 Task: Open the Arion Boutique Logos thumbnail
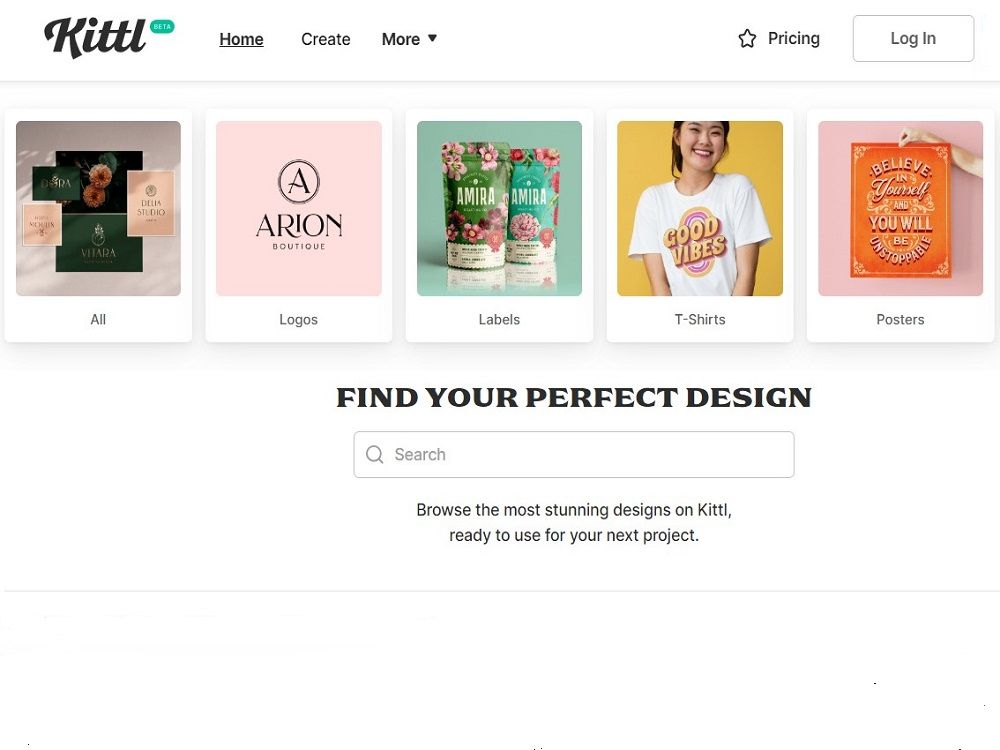click(x=298, y=209)
